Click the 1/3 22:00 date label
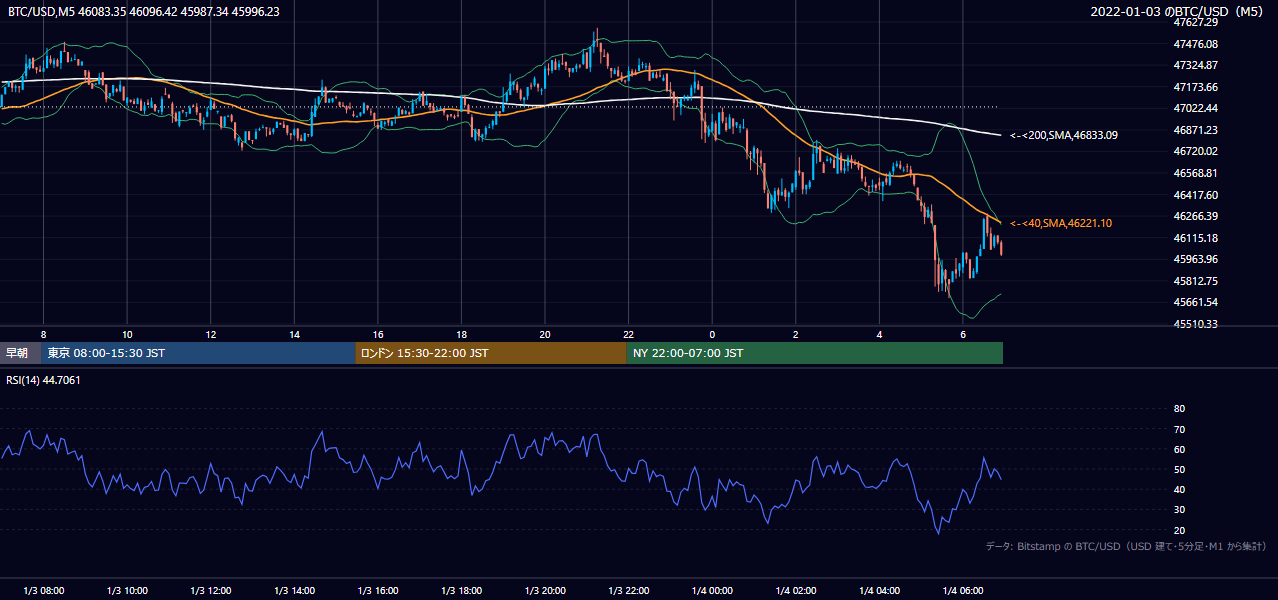Viewport: 1278px width, 600px height. pyautogui.click(x=628, y=591)
